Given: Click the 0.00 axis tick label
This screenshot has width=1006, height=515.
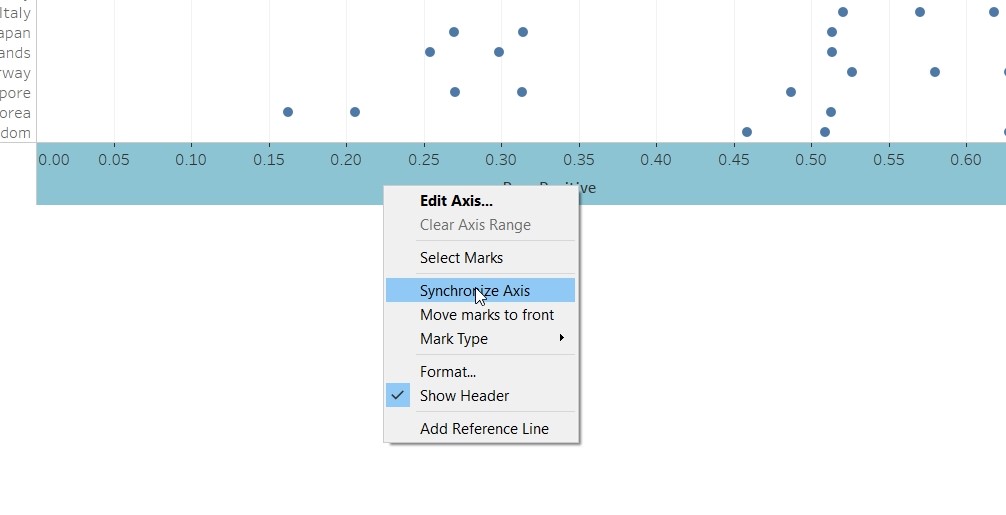Looking at the screenshot, I should click(x=54, y=159).
